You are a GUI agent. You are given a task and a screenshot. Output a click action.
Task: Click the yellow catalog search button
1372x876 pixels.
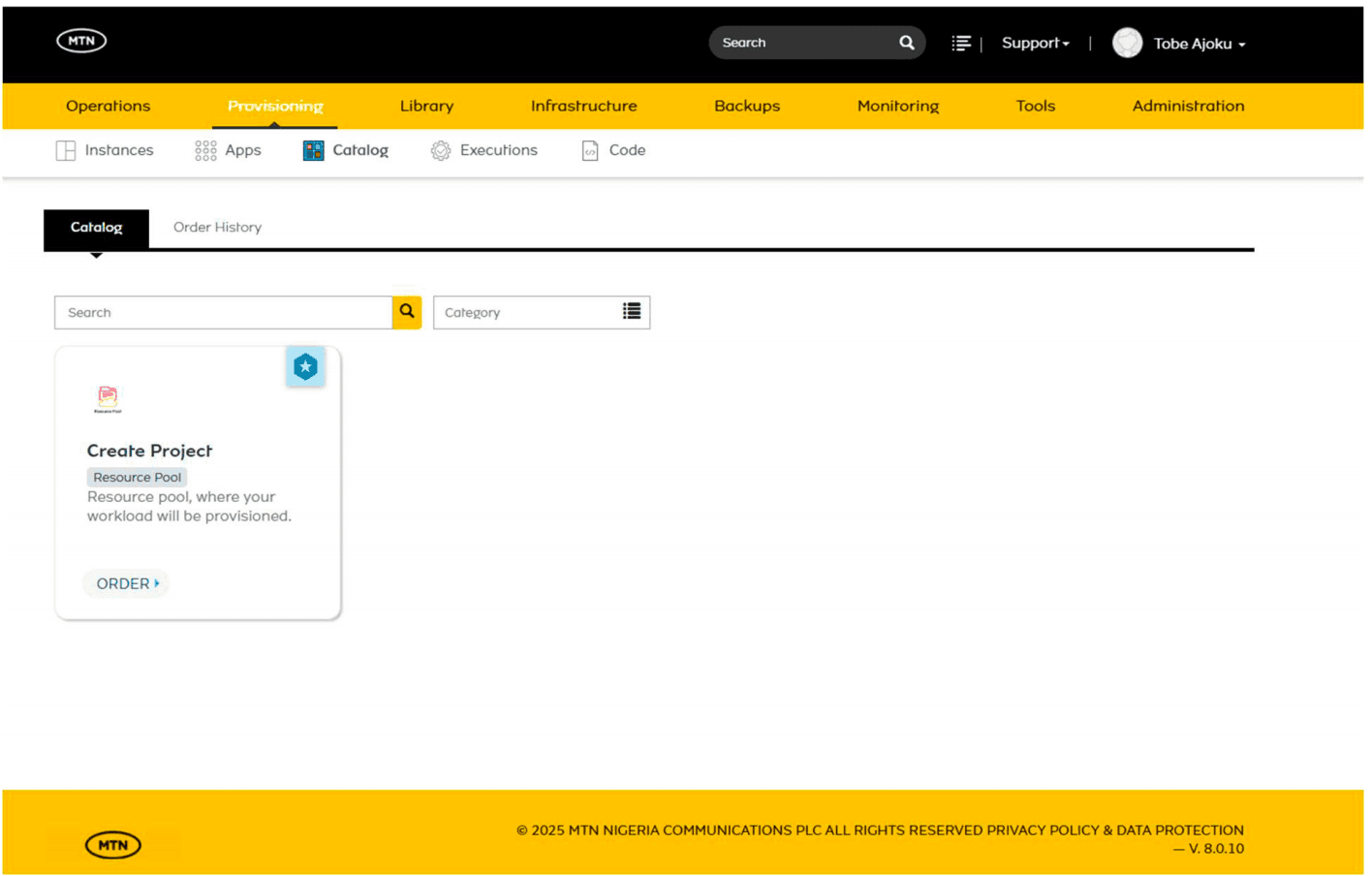click(407, 312)
